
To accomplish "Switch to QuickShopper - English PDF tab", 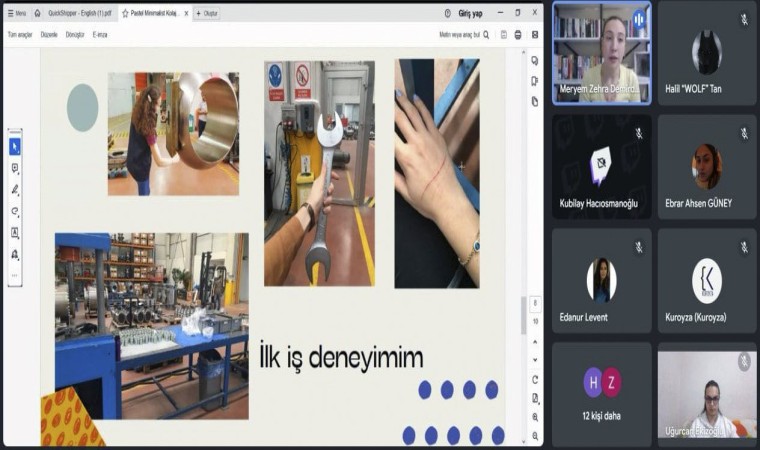I will pyautogui.click(x=79, y=13).
